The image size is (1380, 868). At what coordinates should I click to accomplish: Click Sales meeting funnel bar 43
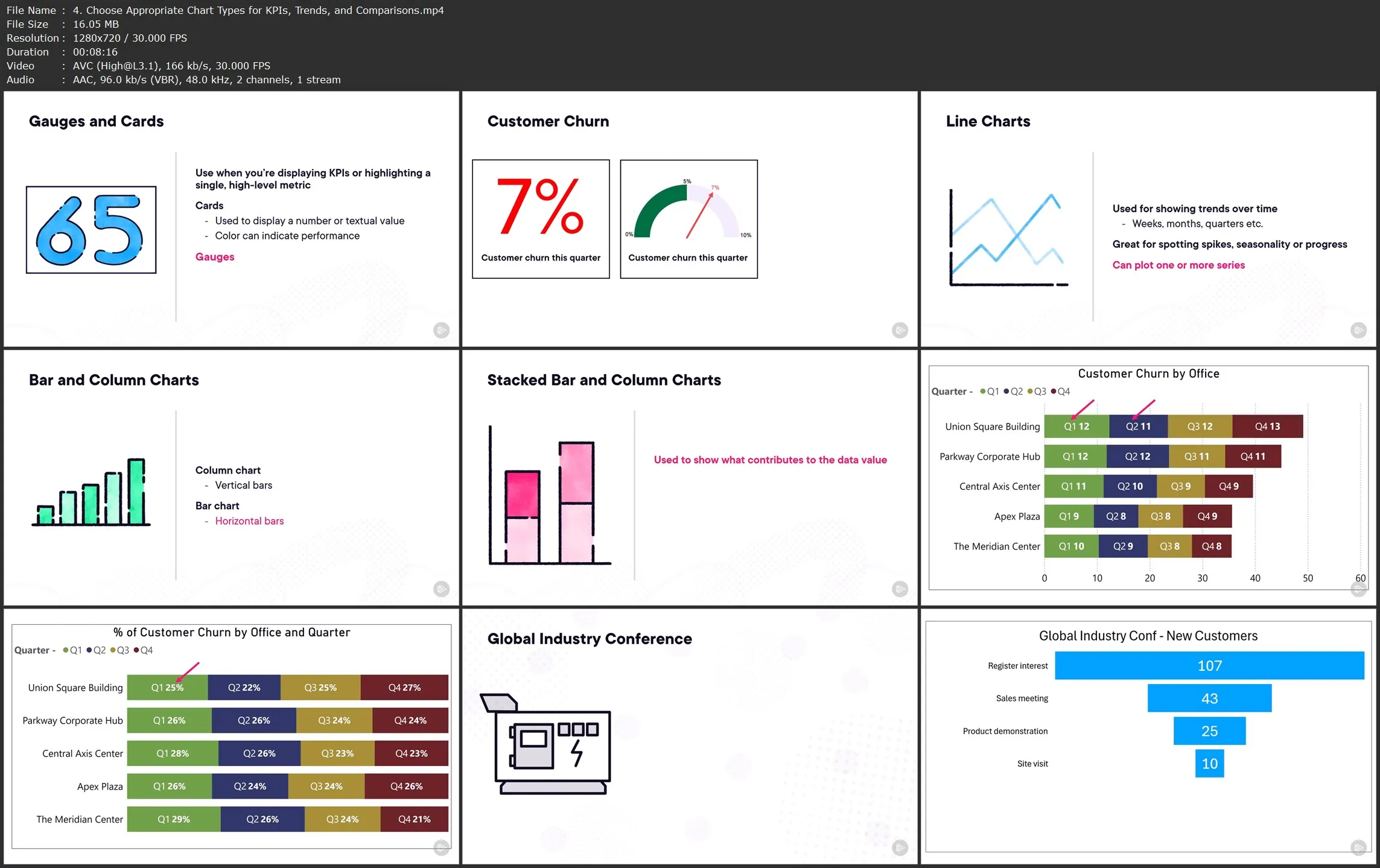tap(1209, 698)
